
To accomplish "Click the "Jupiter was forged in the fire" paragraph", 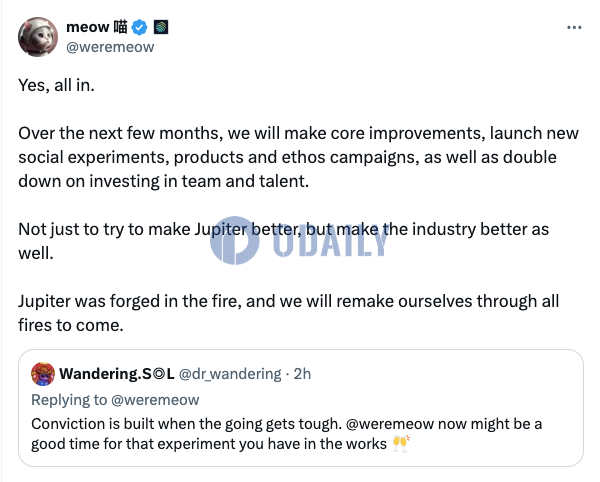I will pyautogui.click(x=289, y=313).
